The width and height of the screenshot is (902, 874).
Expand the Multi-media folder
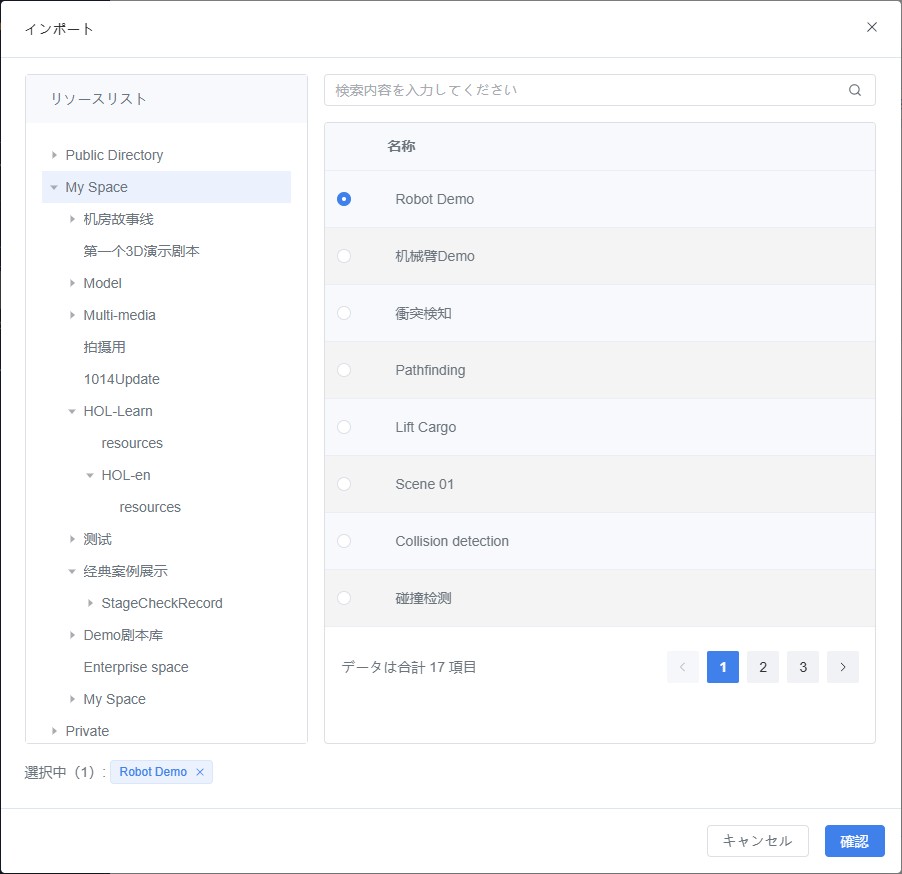72,315
